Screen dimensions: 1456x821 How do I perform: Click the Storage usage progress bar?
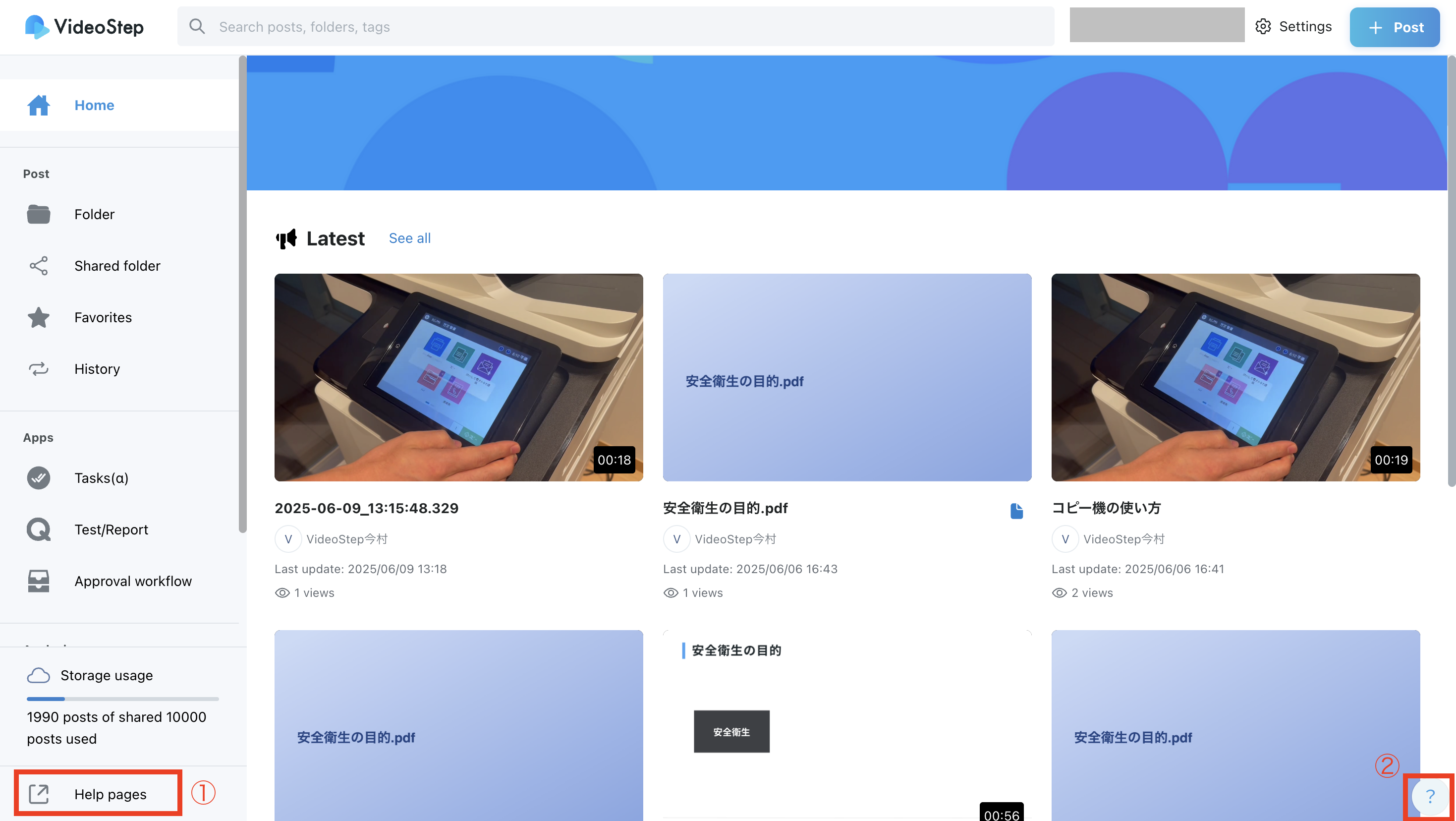tap(122, 699)
